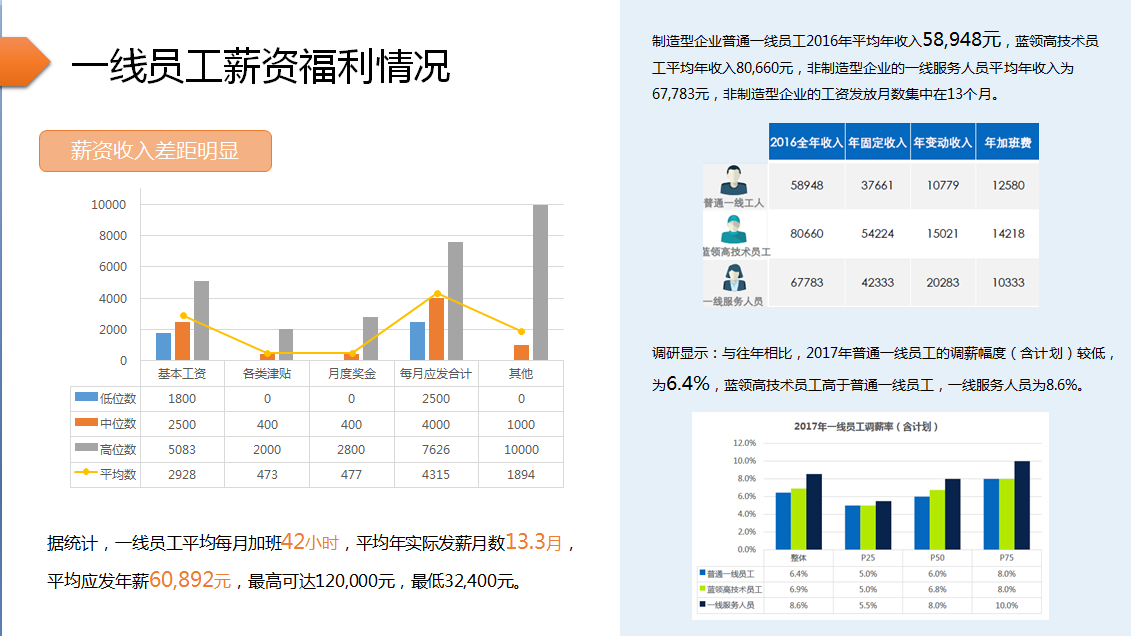Select the 2016全年收入 table header
The image size is (1131, 636).
pos(806,143)
